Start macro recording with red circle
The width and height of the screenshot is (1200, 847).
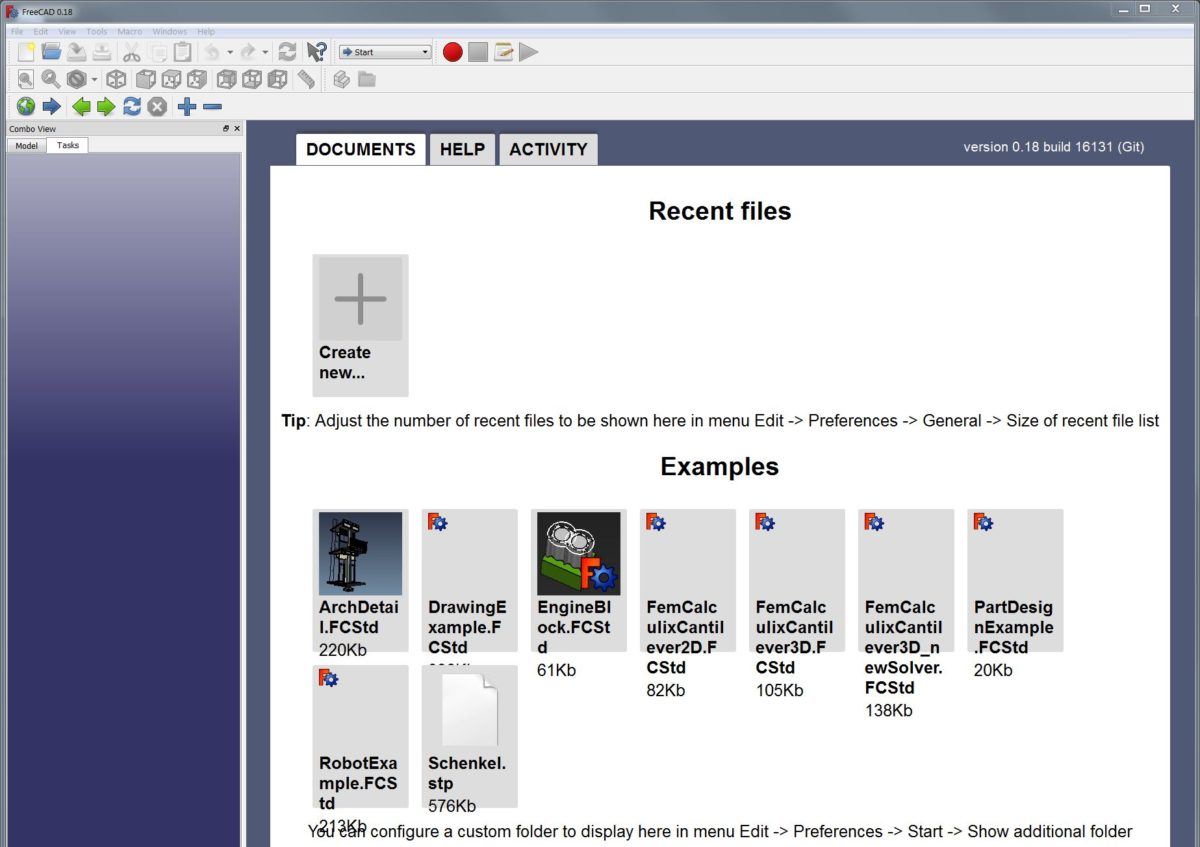tap(453, 52)
